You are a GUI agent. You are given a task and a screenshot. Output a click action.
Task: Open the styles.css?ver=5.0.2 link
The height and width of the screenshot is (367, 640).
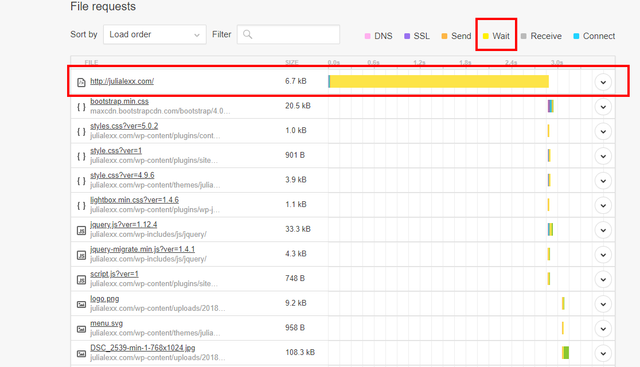(x=124, y=126)
